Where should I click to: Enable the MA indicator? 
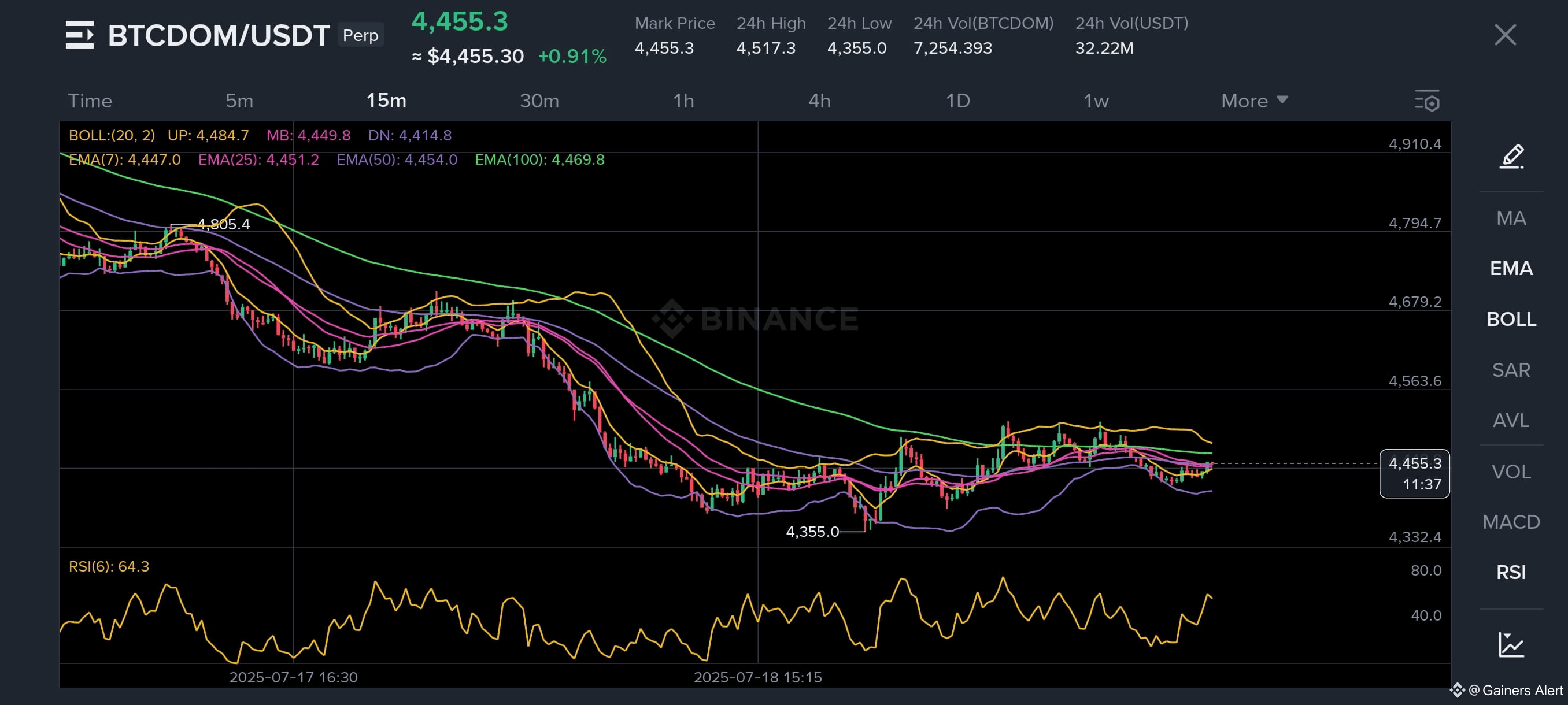[x=1511, y=218]
